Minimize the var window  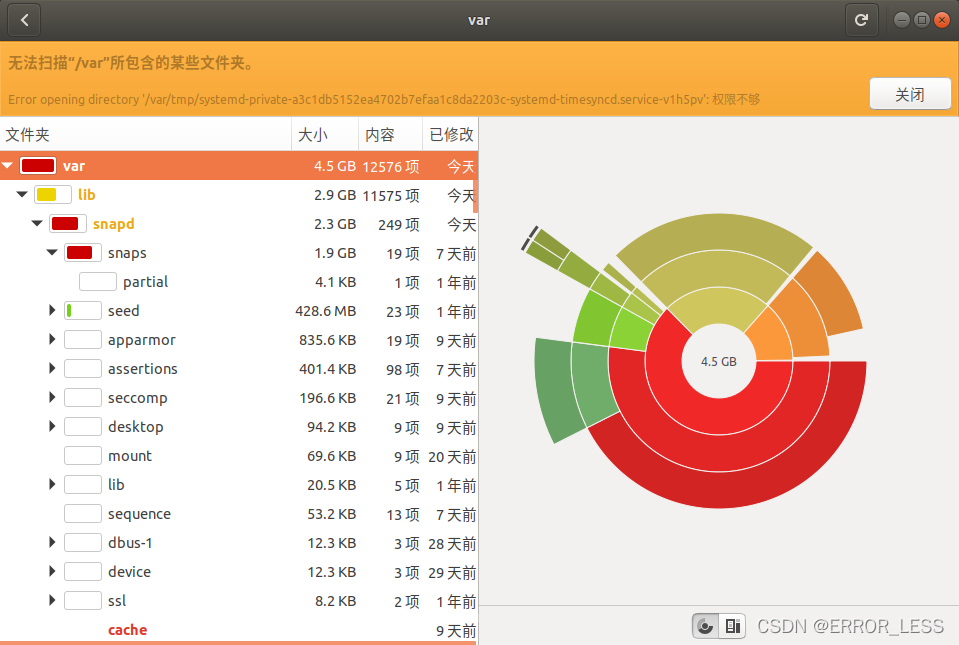pyautogui.click(x=902, y=20)
